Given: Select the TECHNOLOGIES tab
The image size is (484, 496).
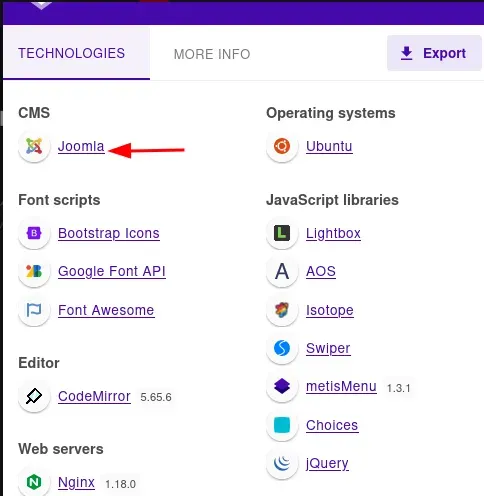Looking at the screenshot, I should (76, 53).
